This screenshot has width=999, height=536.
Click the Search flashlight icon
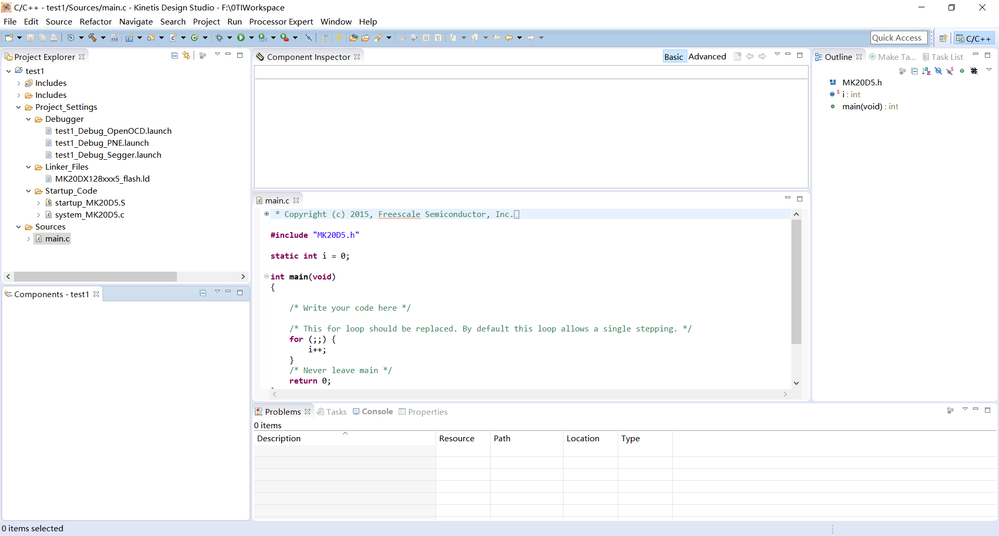pos(378,38)
